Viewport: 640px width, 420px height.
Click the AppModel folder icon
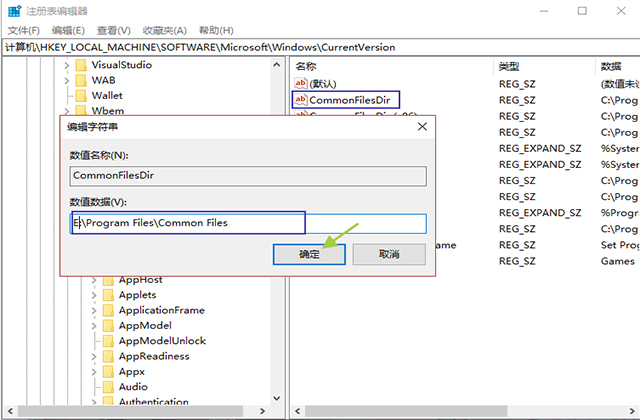[x=107, y=325]
